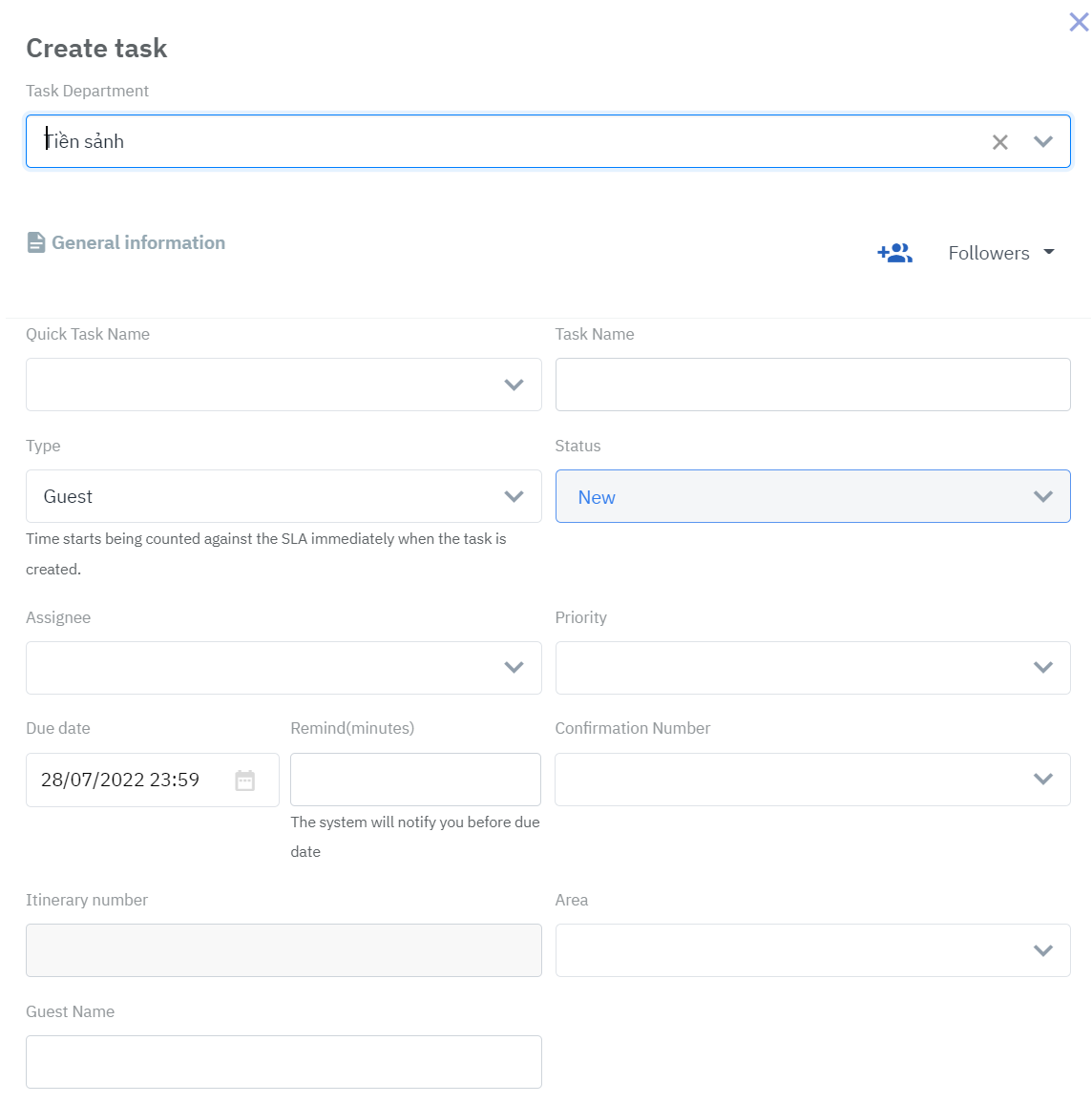Open the Confirmation Number dropdown
The height and width of the screenshot is (1103, 1092).
pyautogui.click(x=1042, y=780)
